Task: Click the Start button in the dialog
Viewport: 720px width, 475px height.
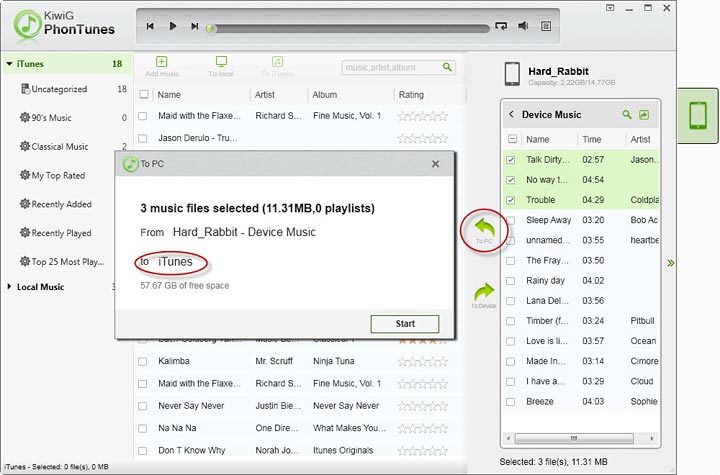Action: tap(405, 324)
